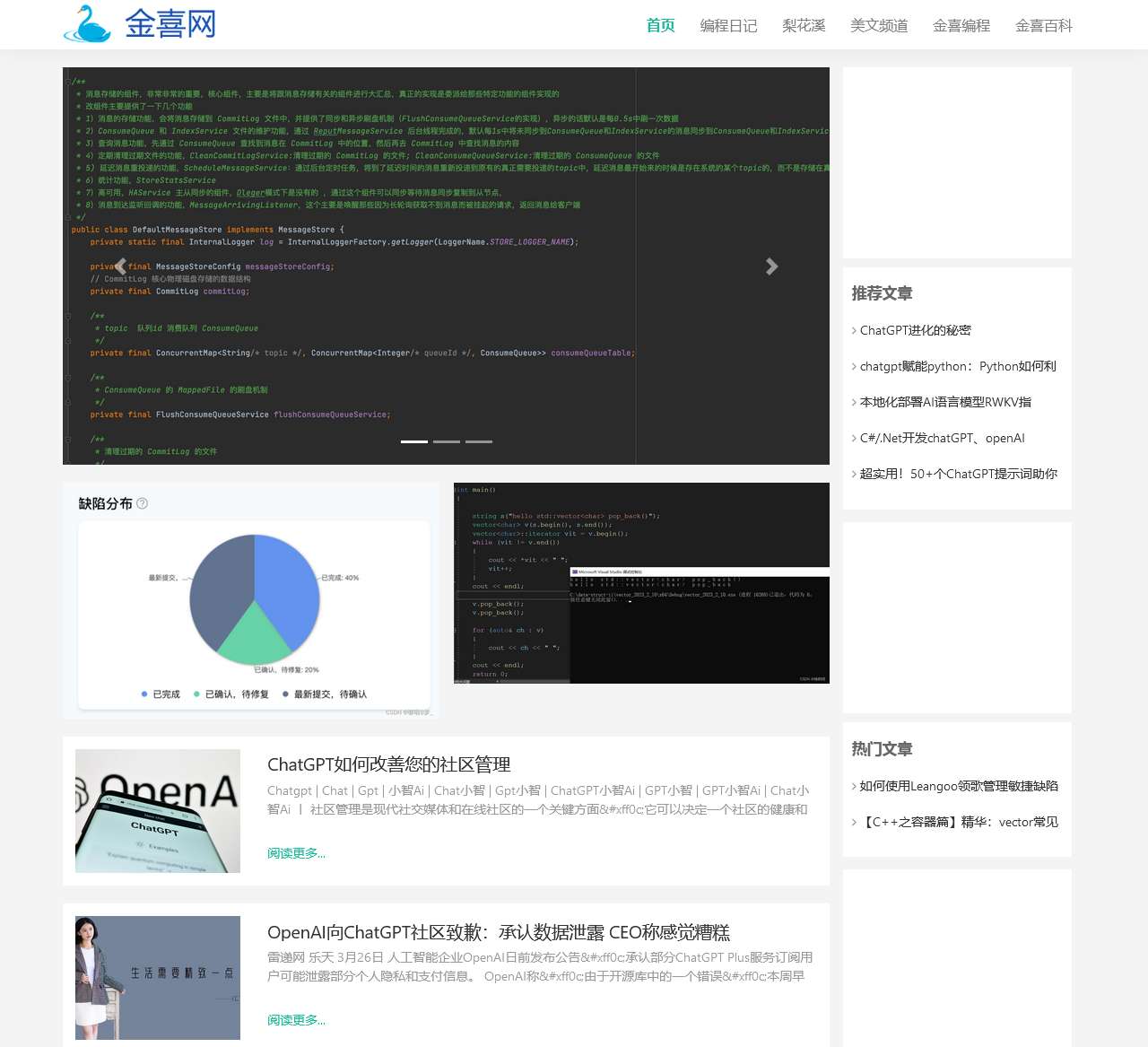
Task: Open article title OpenAI向ChatGPT社区致歉
Action: pos(499,932)
